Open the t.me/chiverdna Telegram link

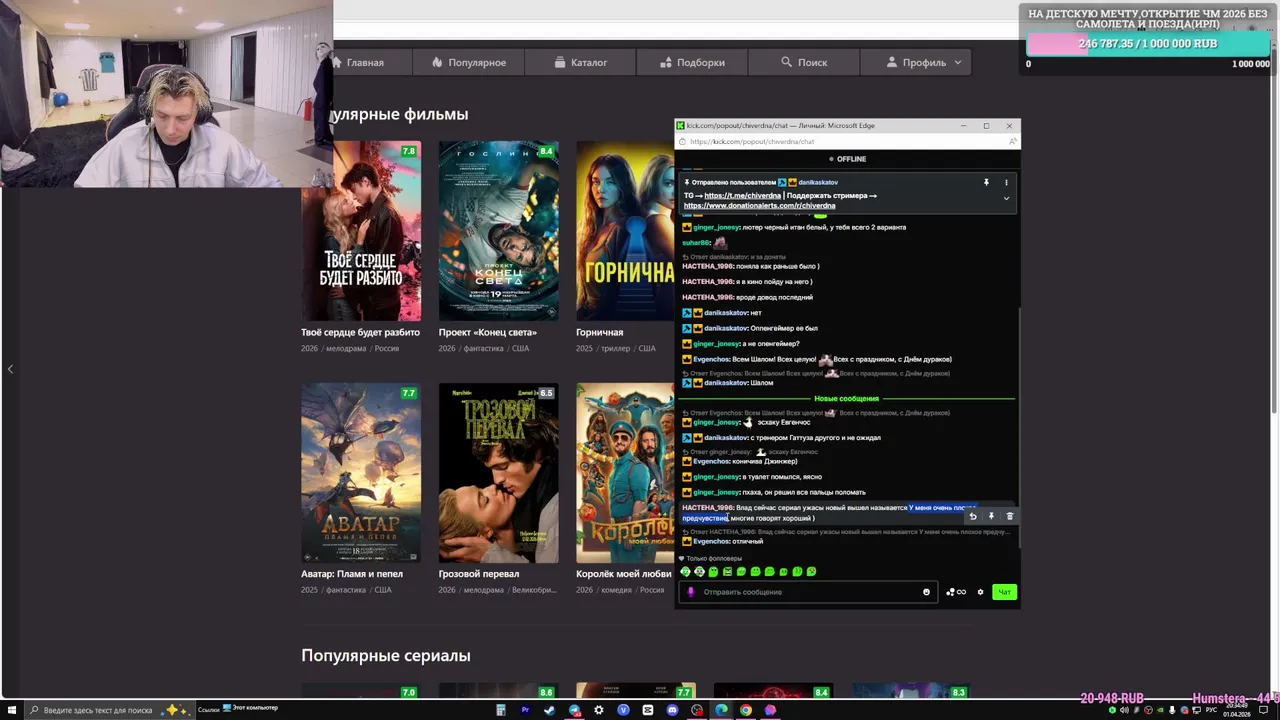[x=742, y=195]
